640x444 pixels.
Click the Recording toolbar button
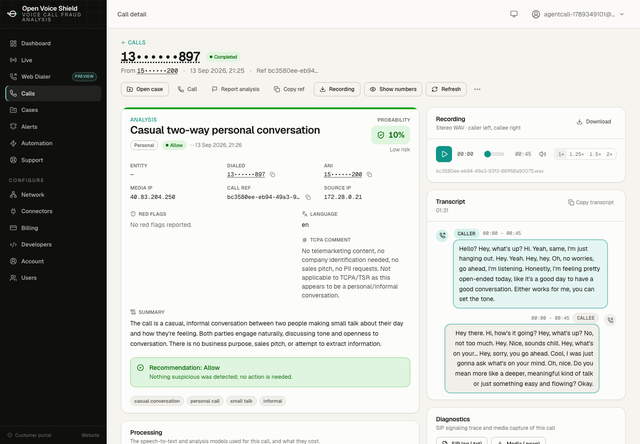(337, 89)
